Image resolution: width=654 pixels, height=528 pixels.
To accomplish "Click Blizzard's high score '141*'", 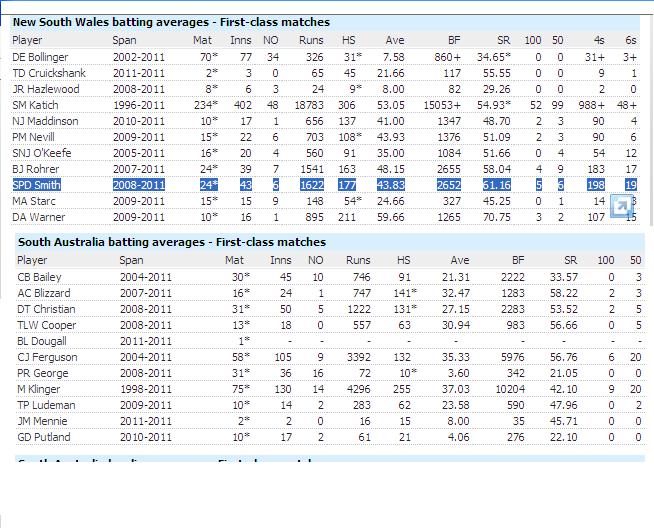I will click(x=405, y=293).
